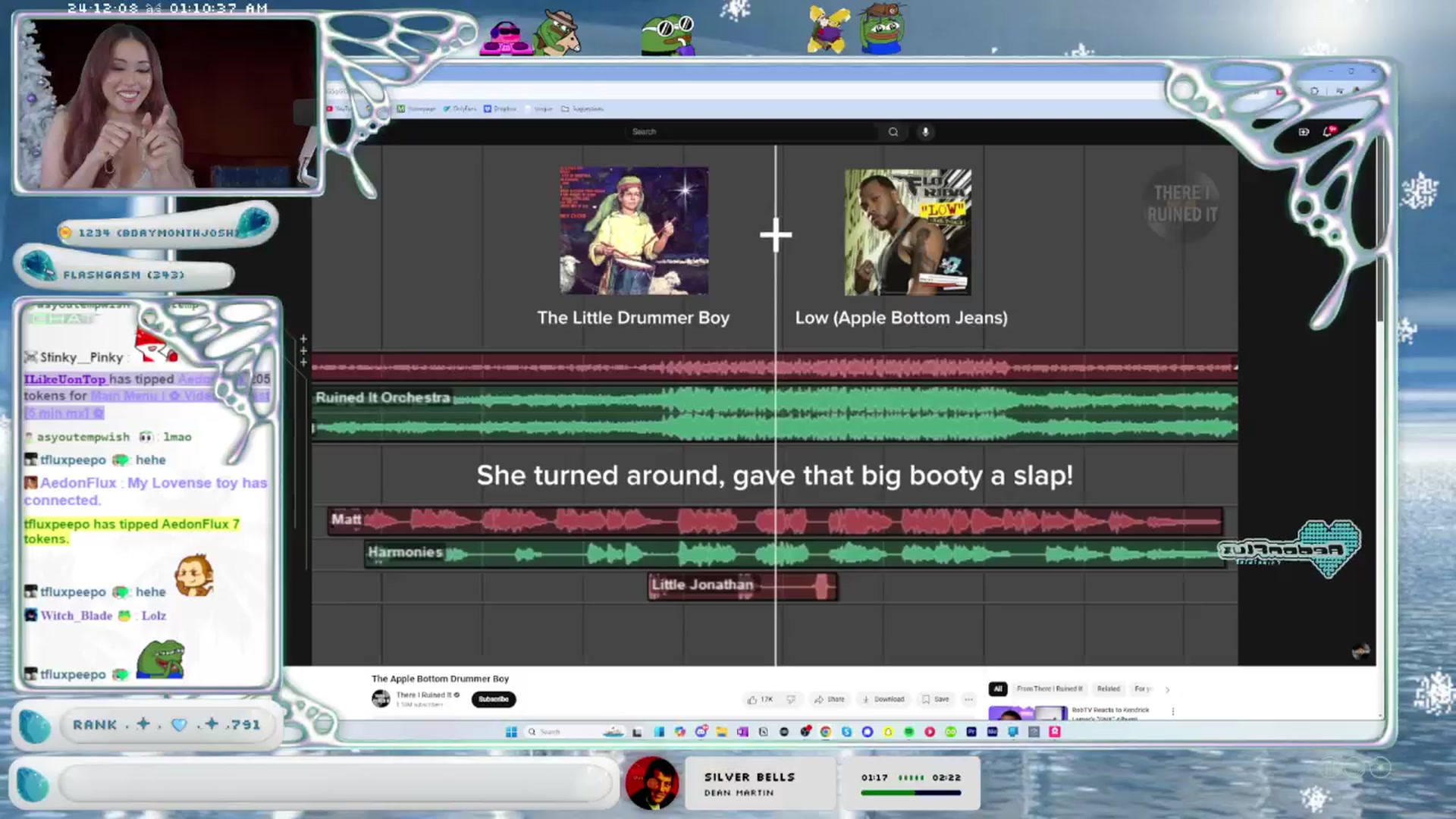Click the thumbs down dislike icon
Viewport: 1456px width, 819px height.
791,699
